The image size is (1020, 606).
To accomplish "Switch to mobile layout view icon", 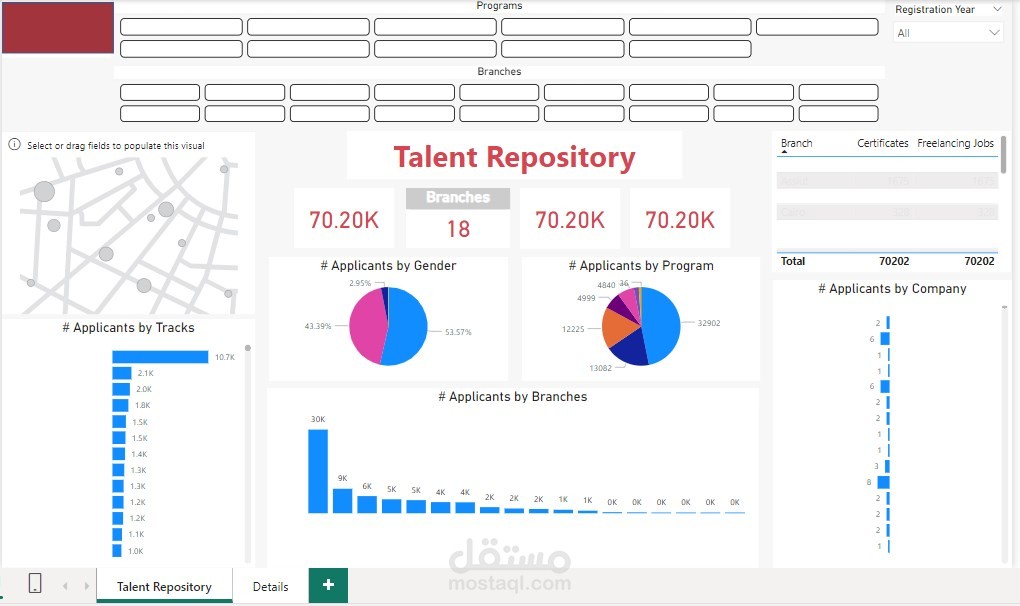I will (x=35, y=583).
